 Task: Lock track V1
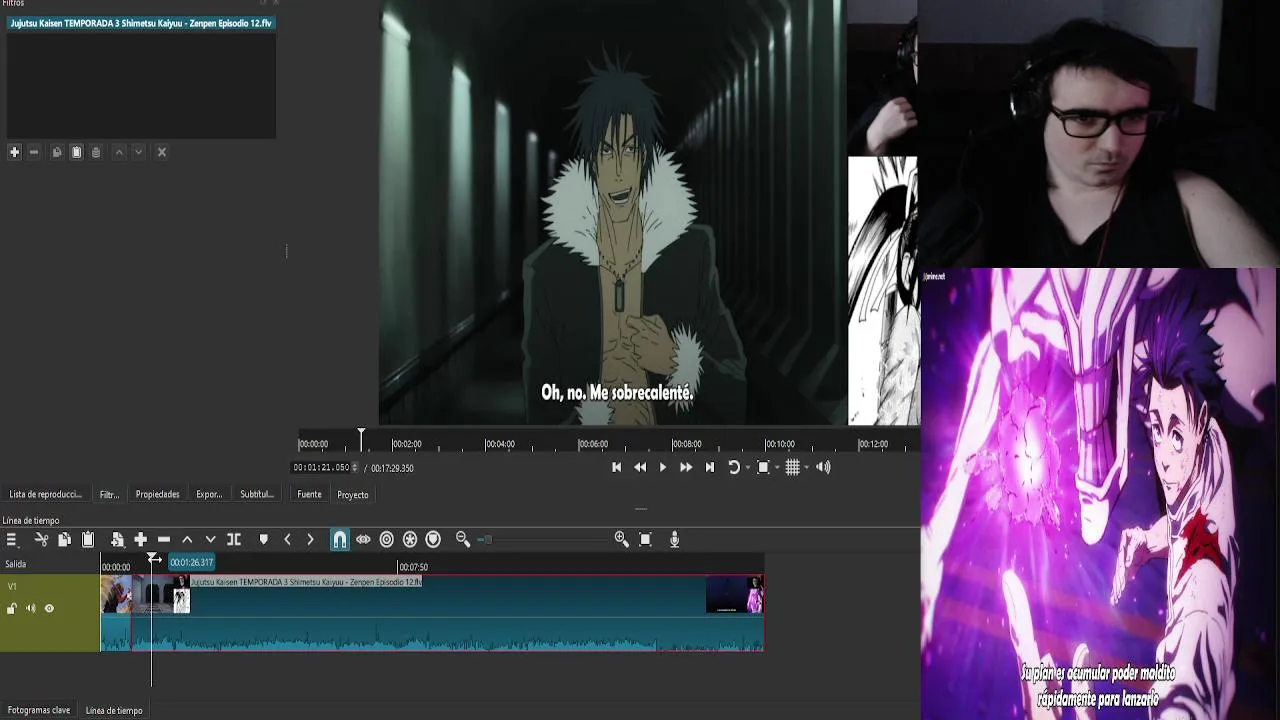pos(12,608)
